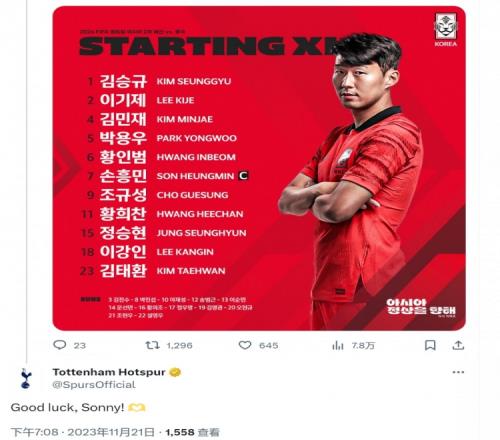The height and width of the screenshot is (440, 500).
Task: Open the @SpursOfficial handle link
Action: (94, 385)
